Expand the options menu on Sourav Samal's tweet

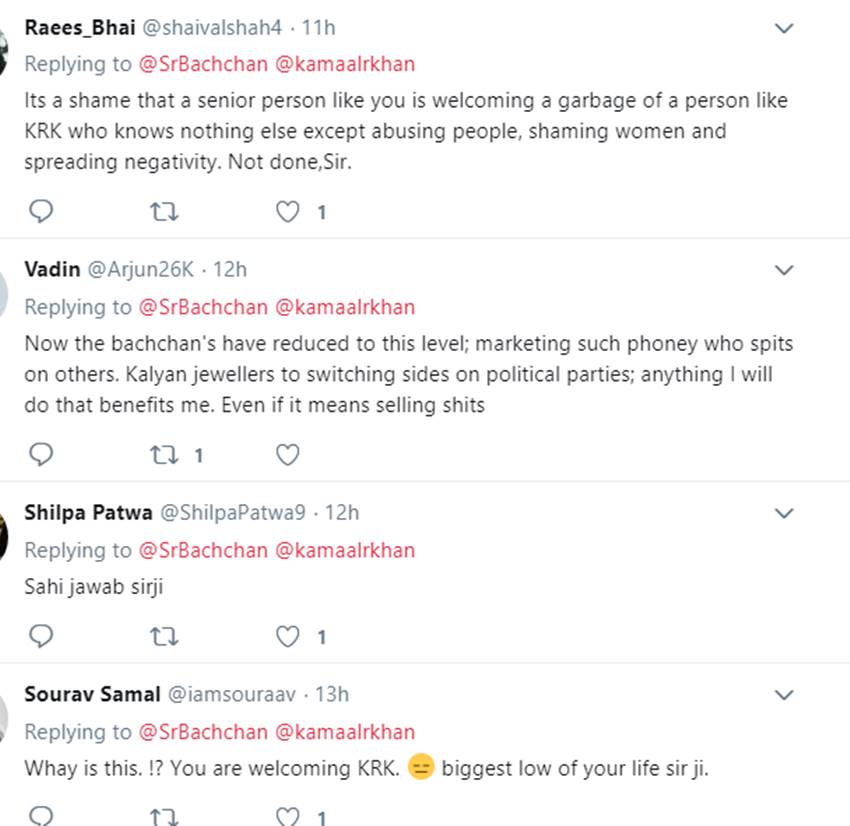[x=785, y=694]
